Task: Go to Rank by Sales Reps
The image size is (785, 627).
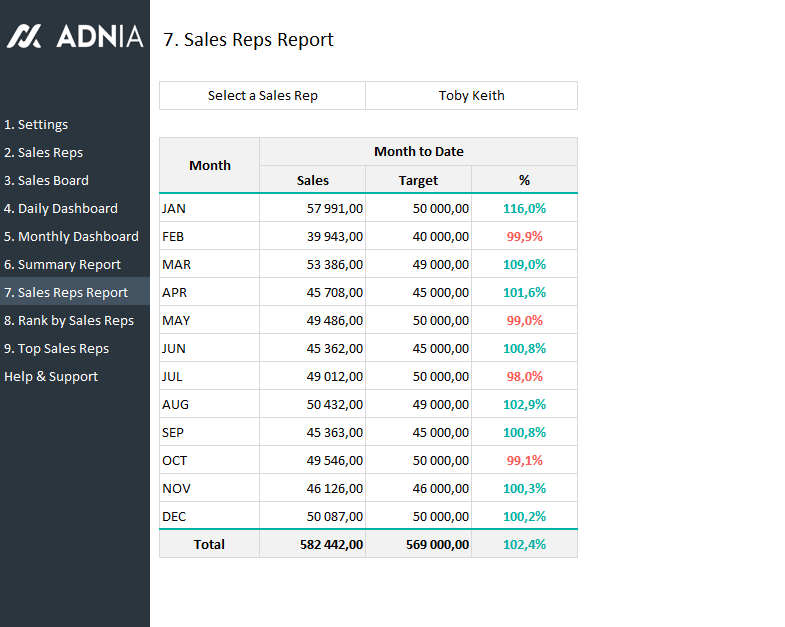Action: tap(69, 321)
